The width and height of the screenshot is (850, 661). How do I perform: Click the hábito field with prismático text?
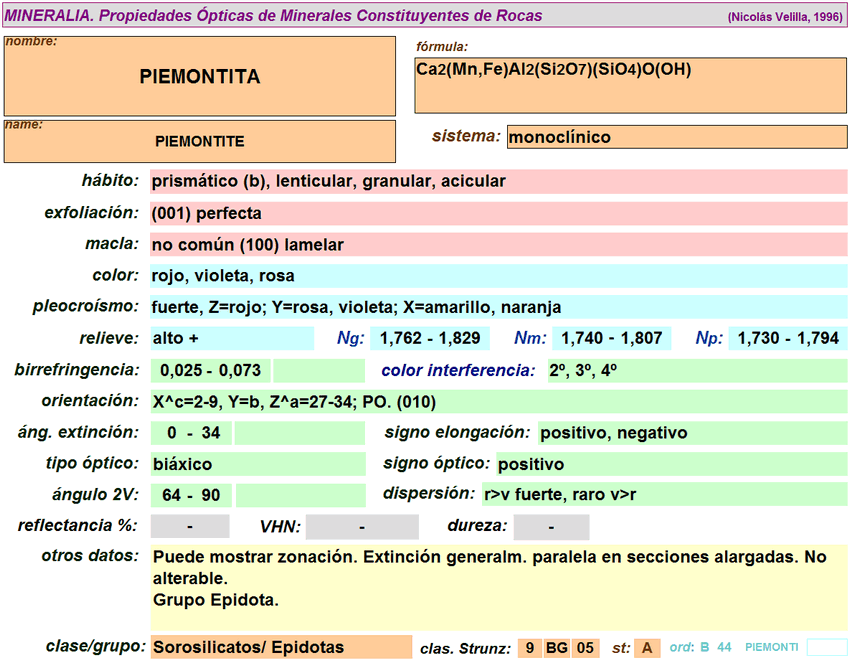pos(498,181)
